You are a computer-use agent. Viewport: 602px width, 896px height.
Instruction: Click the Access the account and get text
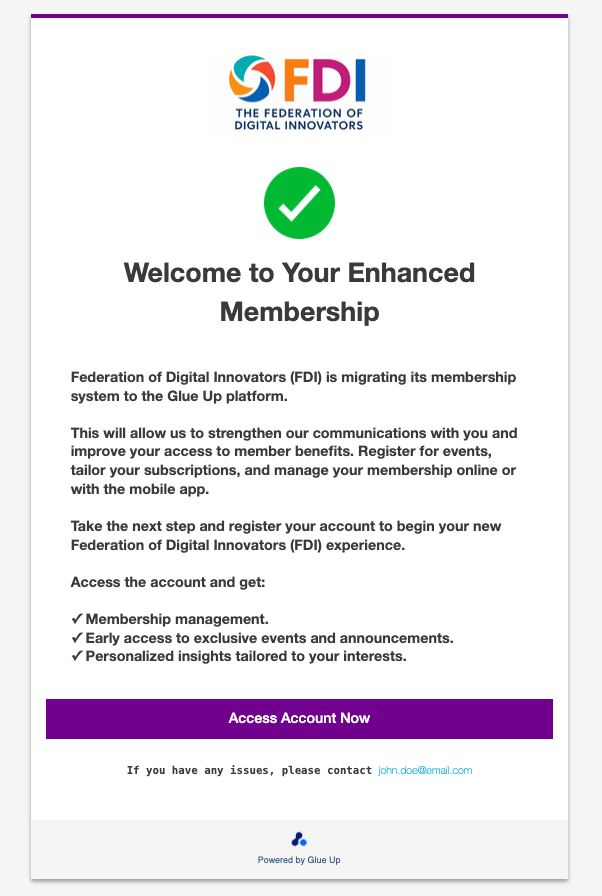click(168, 582)
